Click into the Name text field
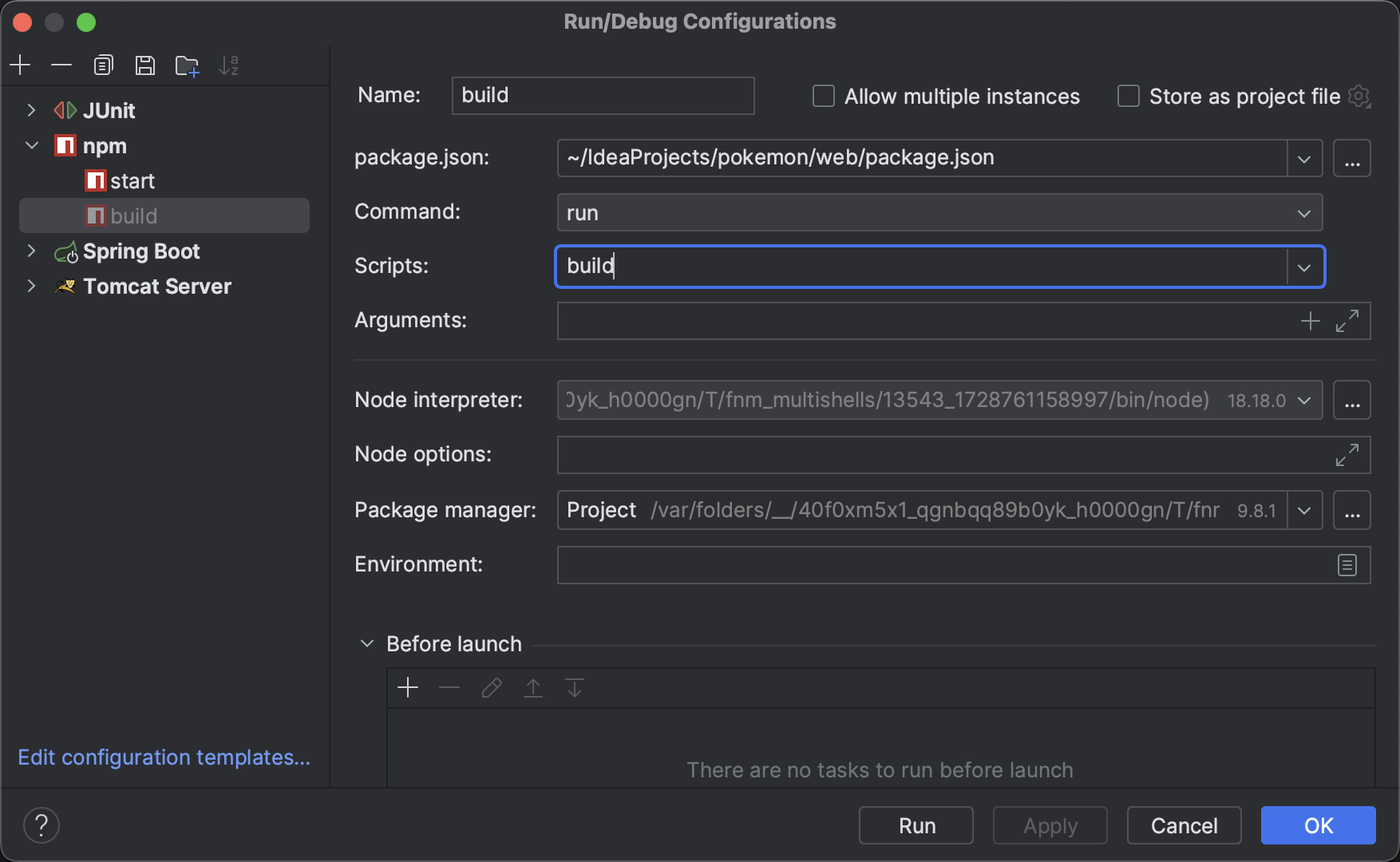 pos(603,96)
